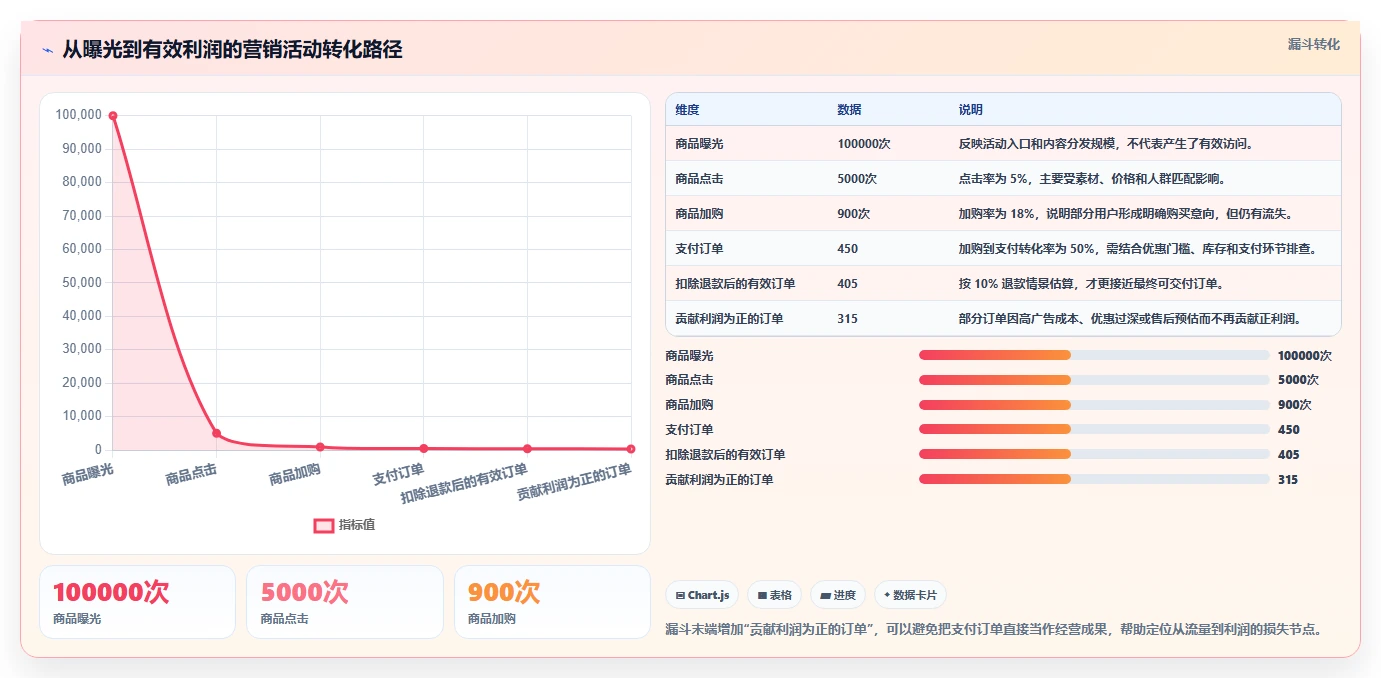Click the chart point at 贡献利润为正的订单
Viewport: 1381px width, 678px height.
coord(631,449)
